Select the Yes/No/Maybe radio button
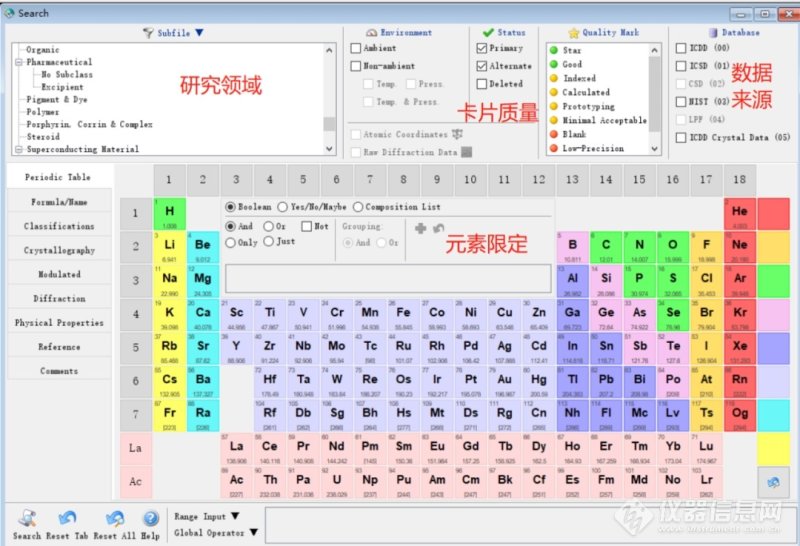 coord(282,207)
